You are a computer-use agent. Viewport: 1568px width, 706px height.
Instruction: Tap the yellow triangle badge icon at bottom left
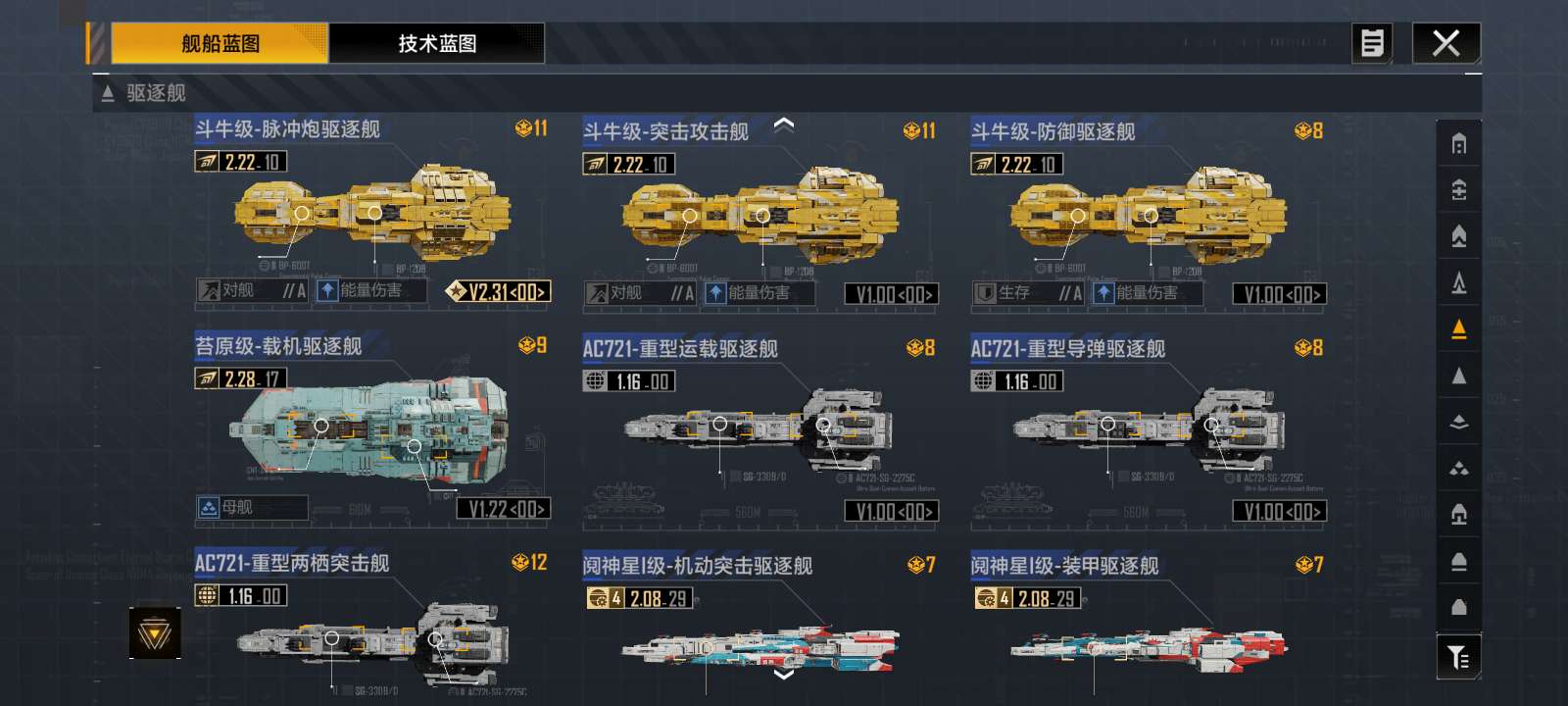click(x=155, y=633)
